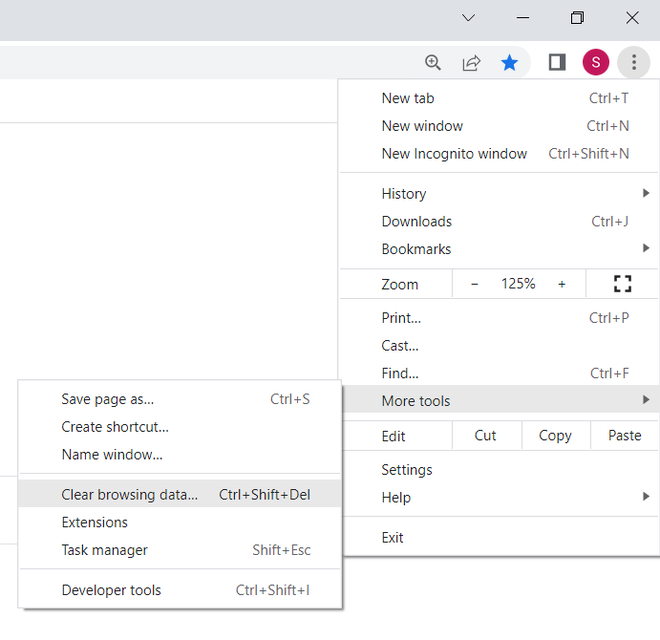This screenshot has height=640, width=660.
Task: Open the side panel icon
Action: pos(557,63)
